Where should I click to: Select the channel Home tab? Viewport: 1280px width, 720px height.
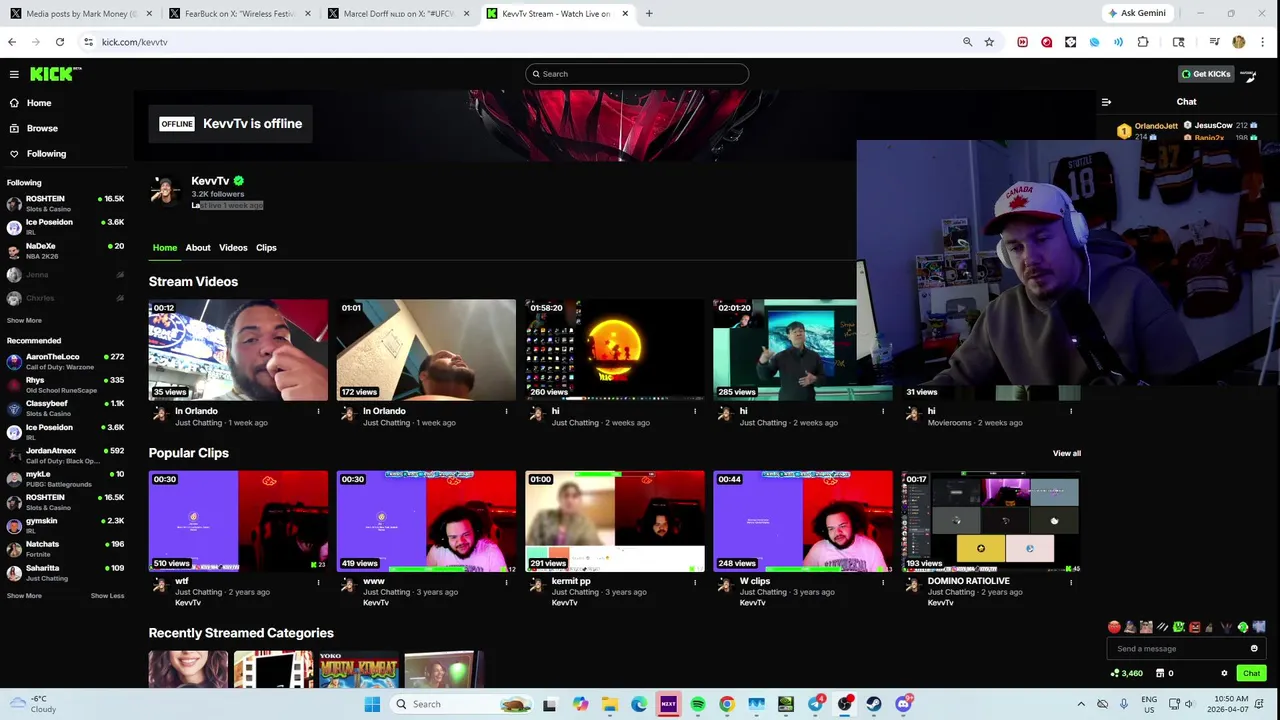tap(165, 248)
